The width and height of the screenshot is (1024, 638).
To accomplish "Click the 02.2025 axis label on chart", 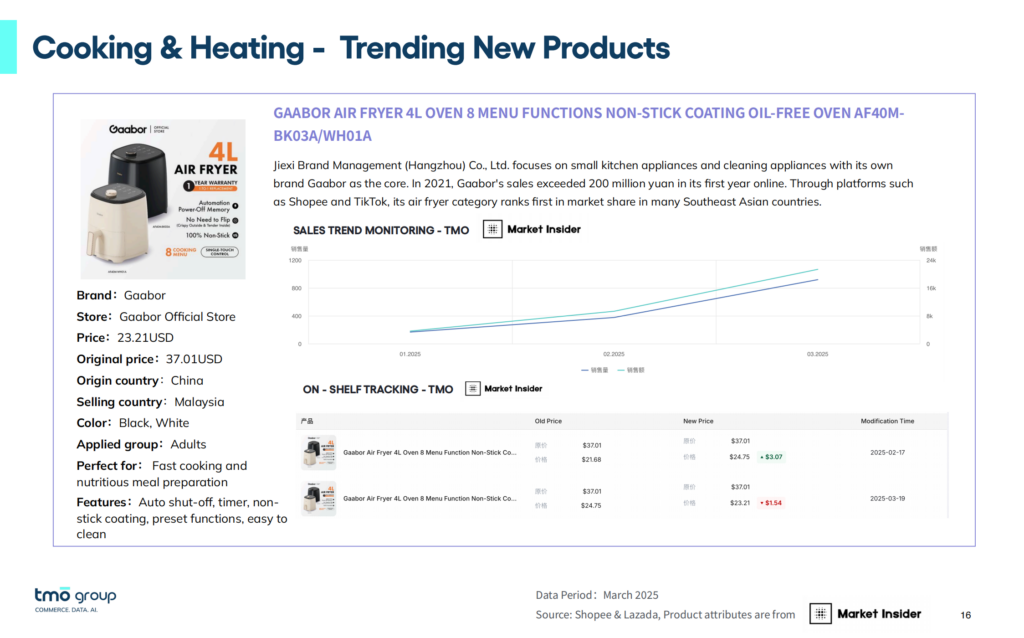I will pos(614,354).
